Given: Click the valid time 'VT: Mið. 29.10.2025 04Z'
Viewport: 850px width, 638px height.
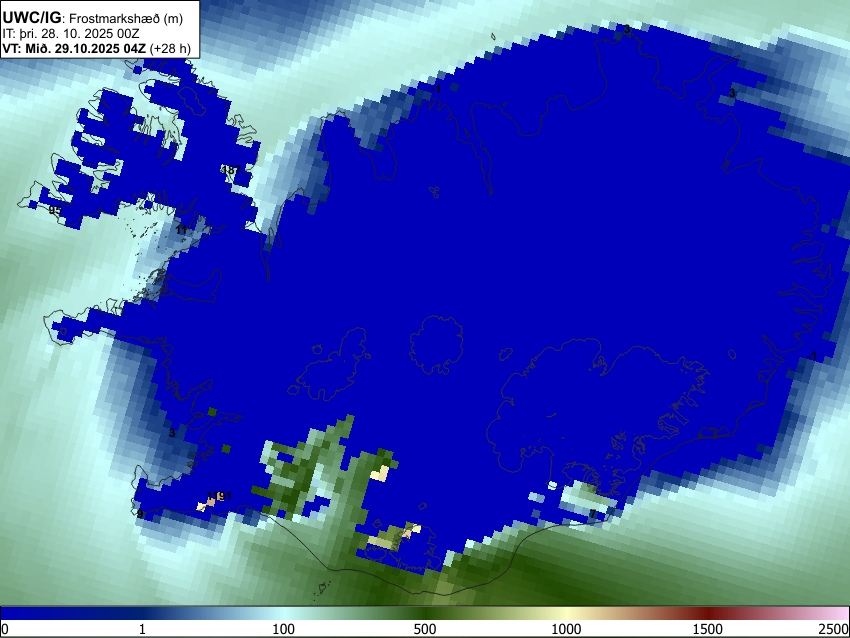Looking at the screenshot, I should point(74,48).
